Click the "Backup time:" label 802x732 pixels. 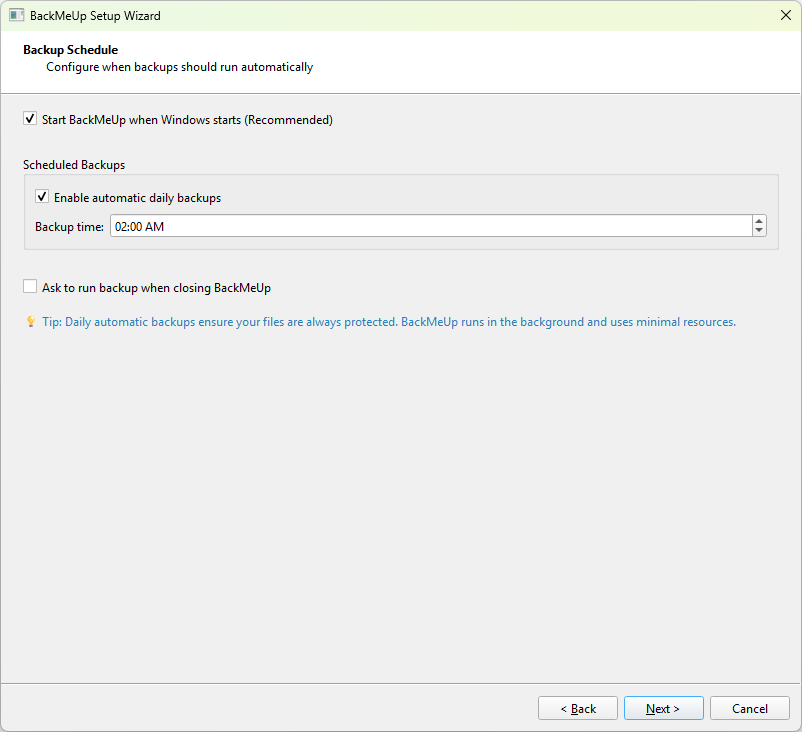coord(70,226)
